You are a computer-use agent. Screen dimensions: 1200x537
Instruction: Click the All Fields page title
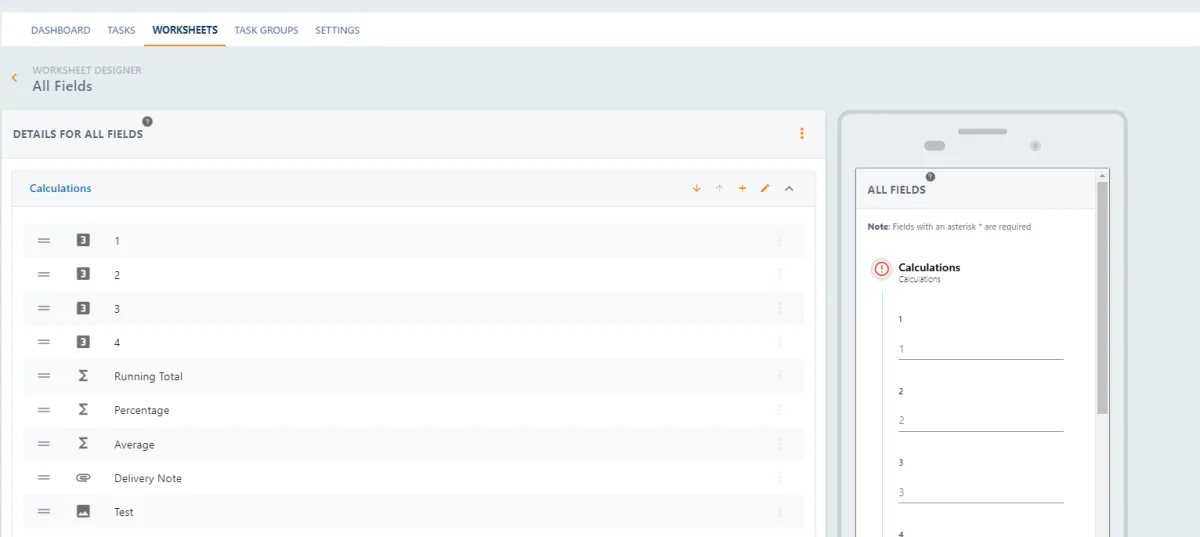tap(62, 86)
